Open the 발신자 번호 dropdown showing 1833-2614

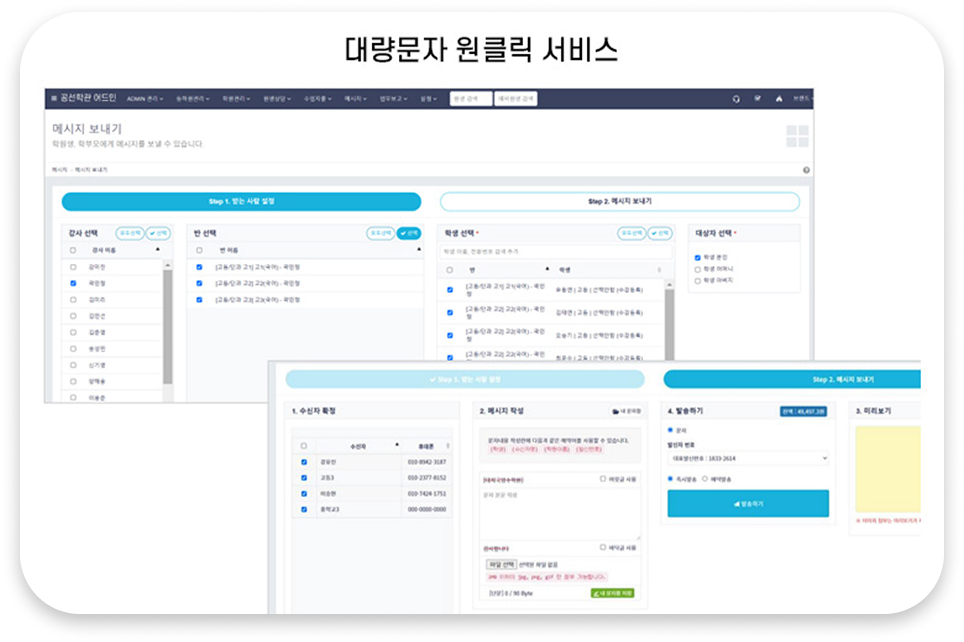click(748, 459)
